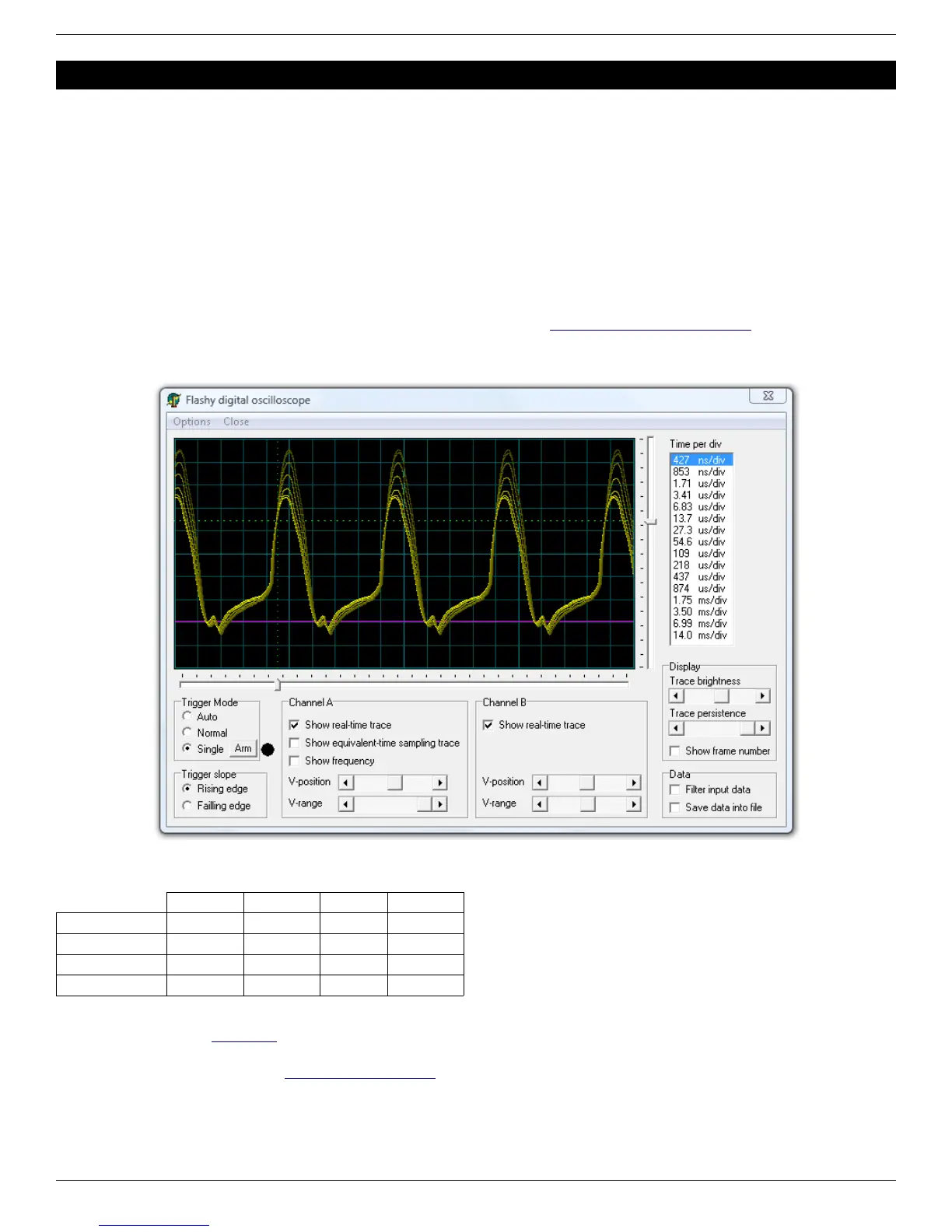Choose Failling edge trigger slope

(x=216, y=806)
